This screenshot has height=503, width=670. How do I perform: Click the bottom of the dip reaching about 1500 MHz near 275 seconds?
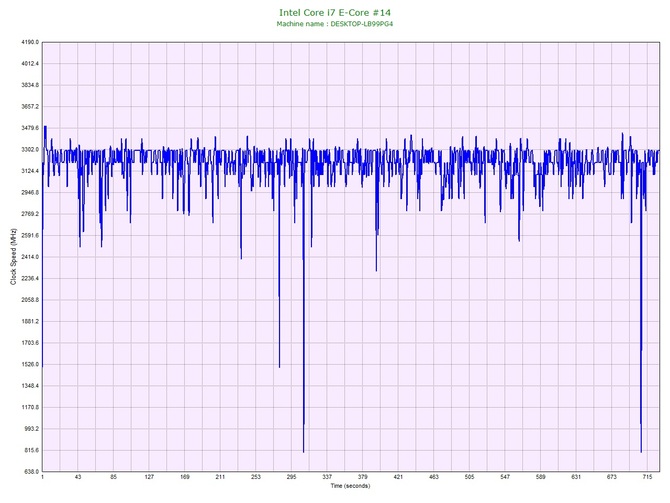pos(279,367)
